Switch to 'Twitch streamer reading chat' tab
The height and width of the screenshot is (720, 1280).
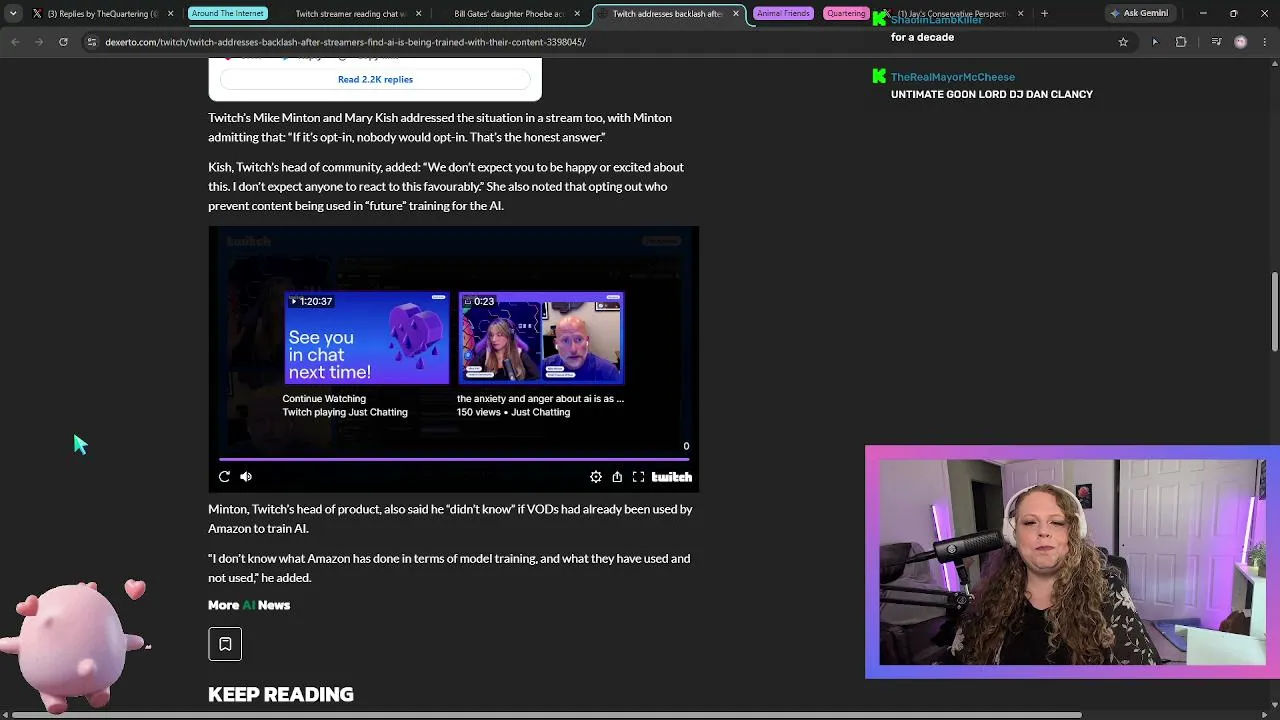click(350, 14)
